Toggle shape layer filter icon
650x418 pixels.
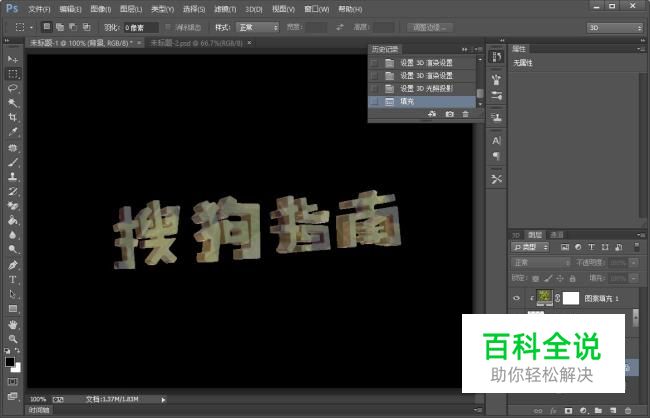(605, 247)
